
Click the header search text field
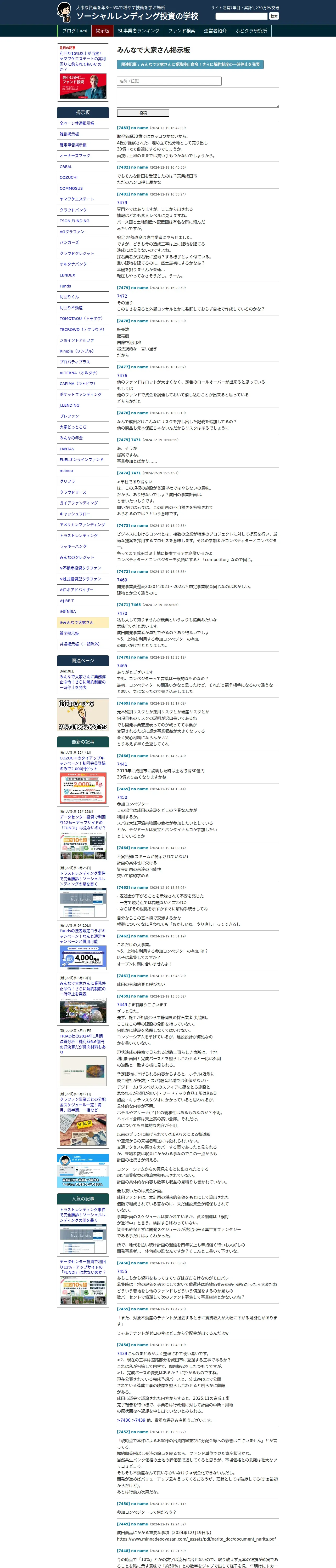point(242,16)
